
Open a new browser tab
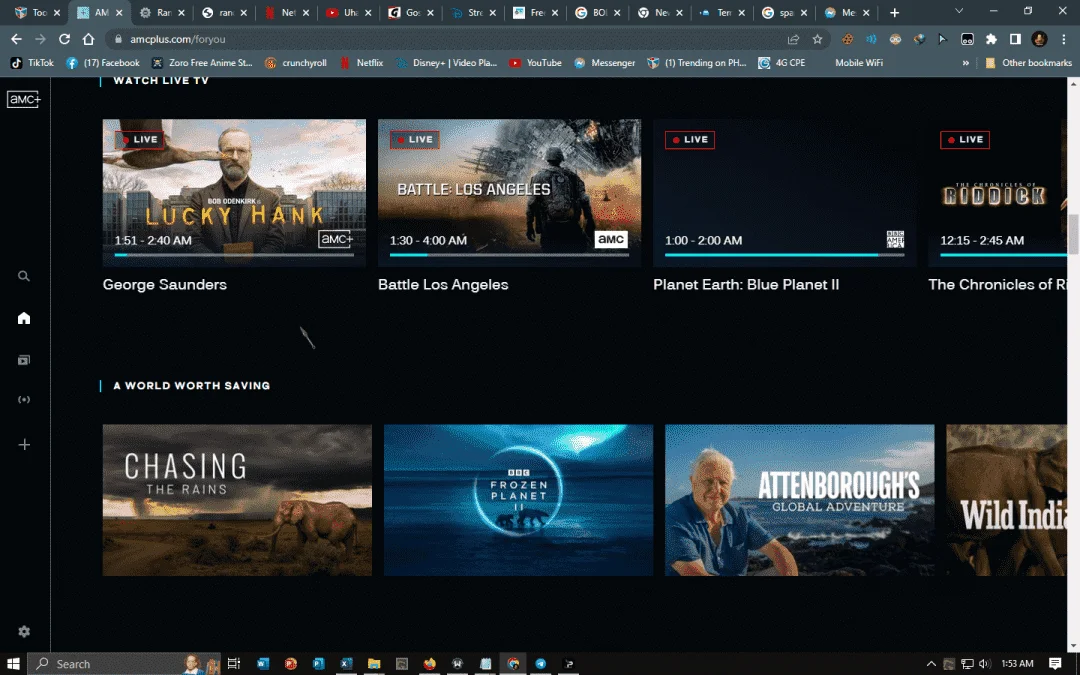tap(894, 12)
